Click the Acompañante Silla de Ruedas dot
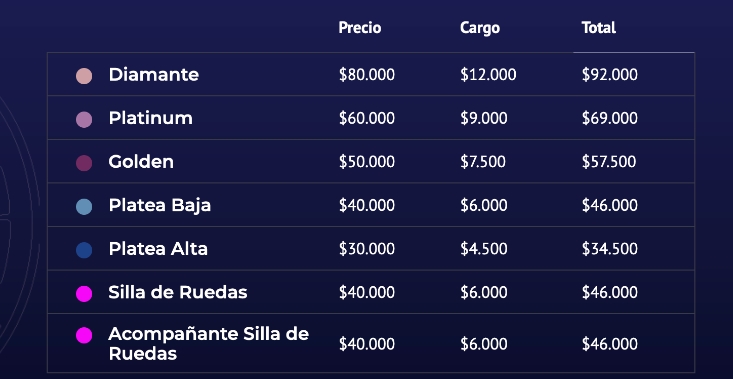This screenshot has height=379, width=733. [x=84, y=335]
